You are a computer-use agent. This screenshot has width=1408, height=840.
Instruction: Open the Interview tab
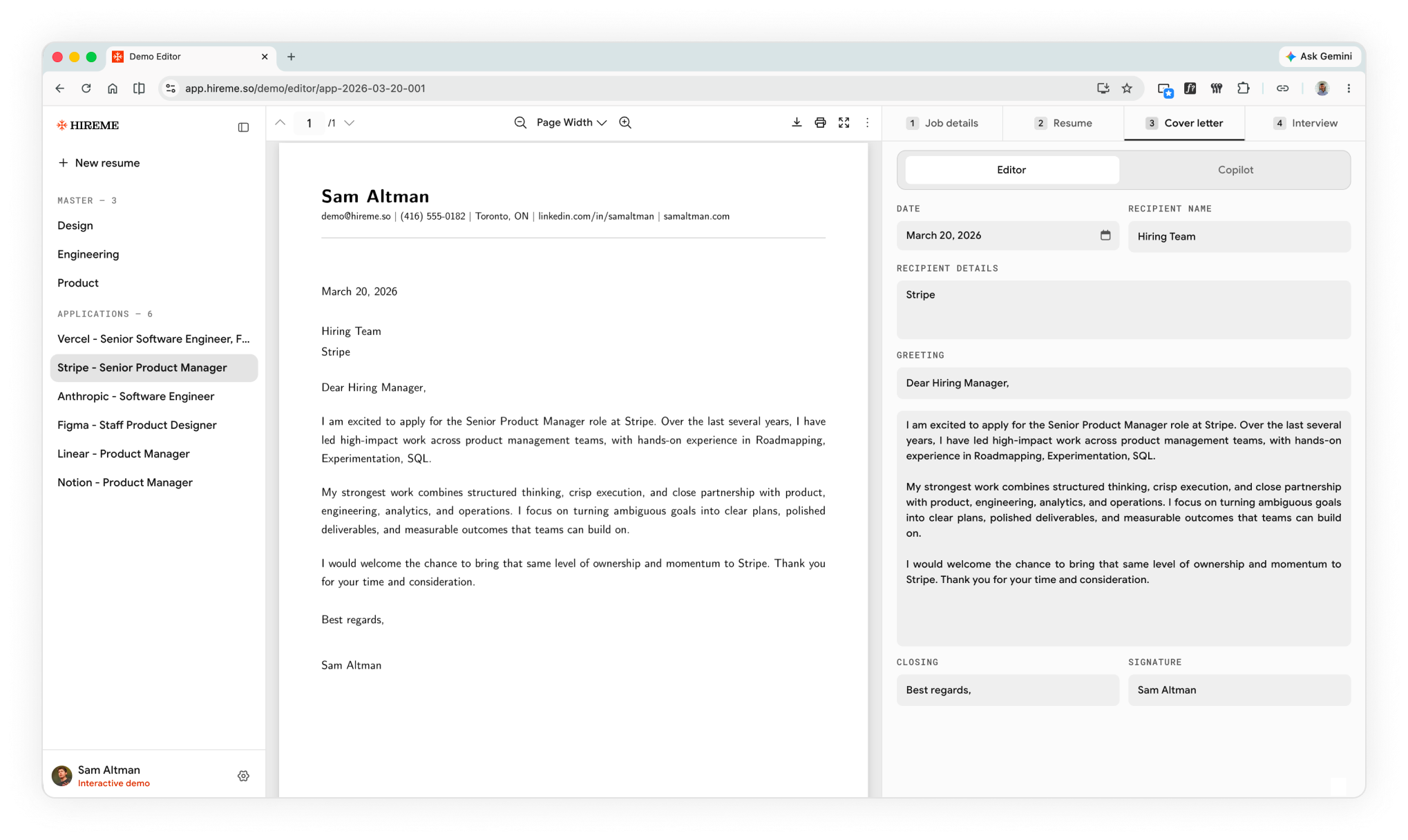pyautogui.click(x=1305, y=123)
